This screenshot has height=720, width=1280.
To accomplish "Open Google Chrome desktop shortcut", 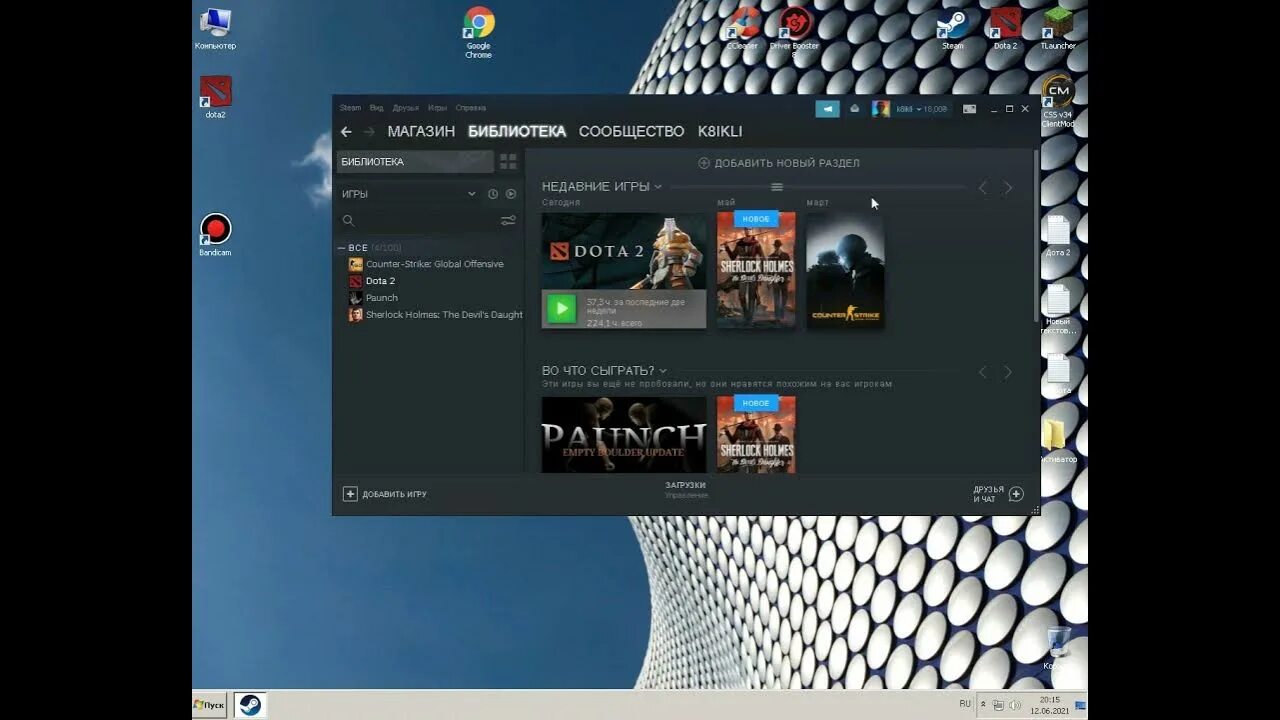I will [x=479, y=33].
